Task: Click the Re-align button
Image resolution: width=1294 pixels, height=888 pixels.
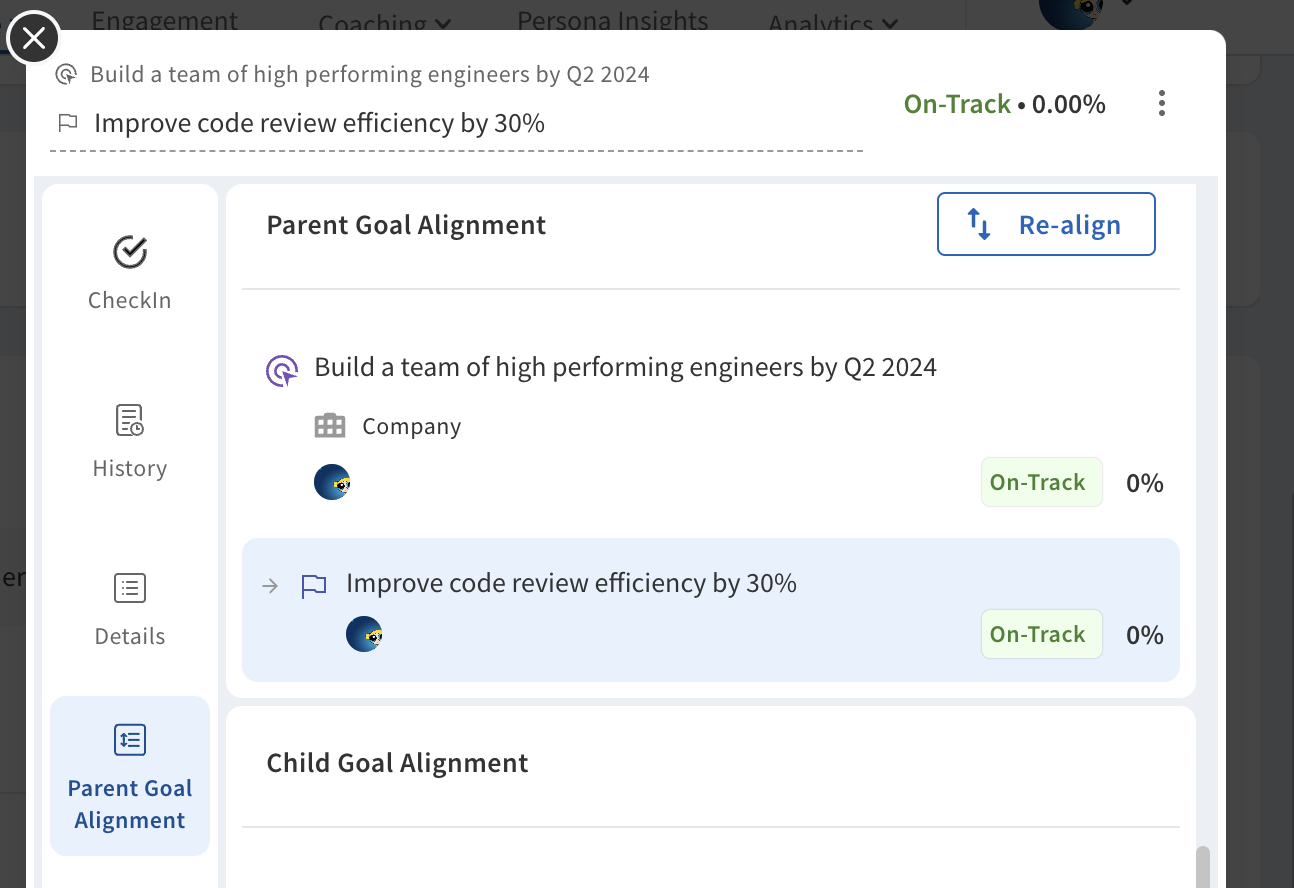Action: [1046, 224]
